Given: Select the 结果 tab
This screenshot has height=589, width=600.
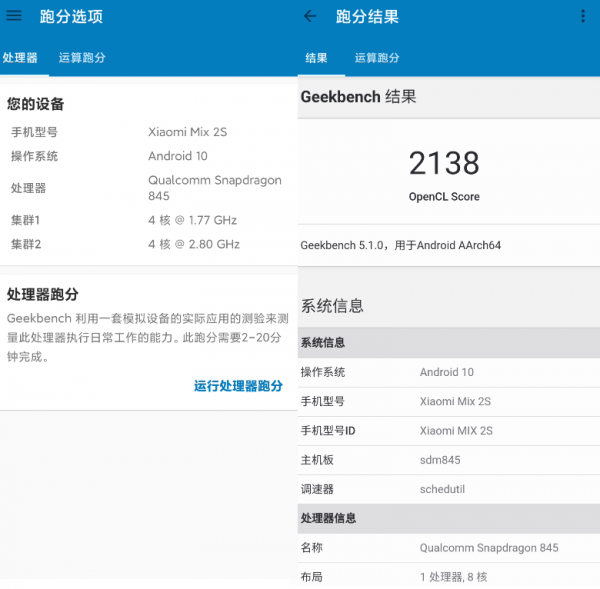Looking at the screenshot, I should [316, 58].
